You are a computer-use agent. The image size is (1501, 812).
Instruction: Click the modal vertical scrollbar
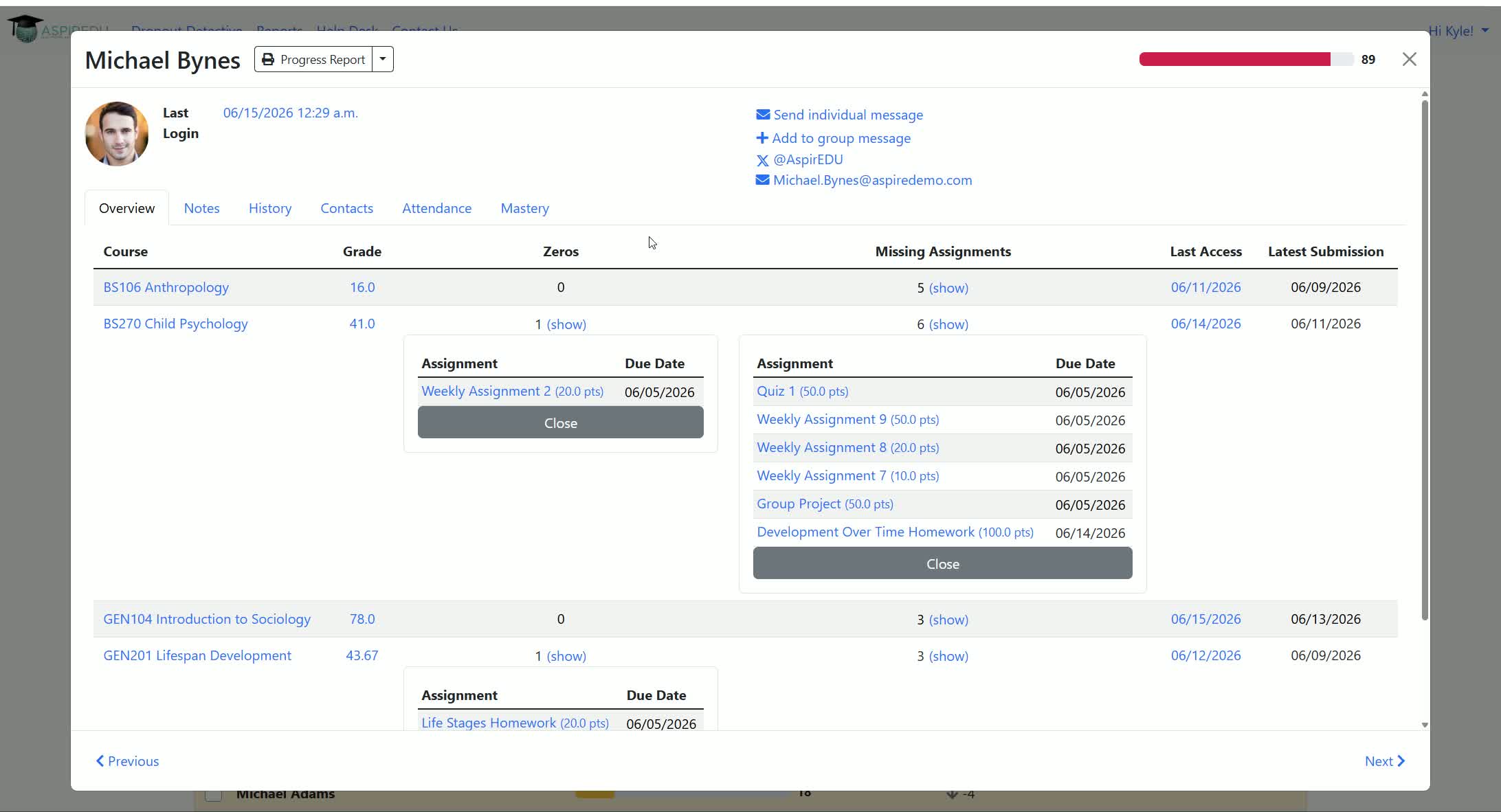click(x=1425, y=361)
